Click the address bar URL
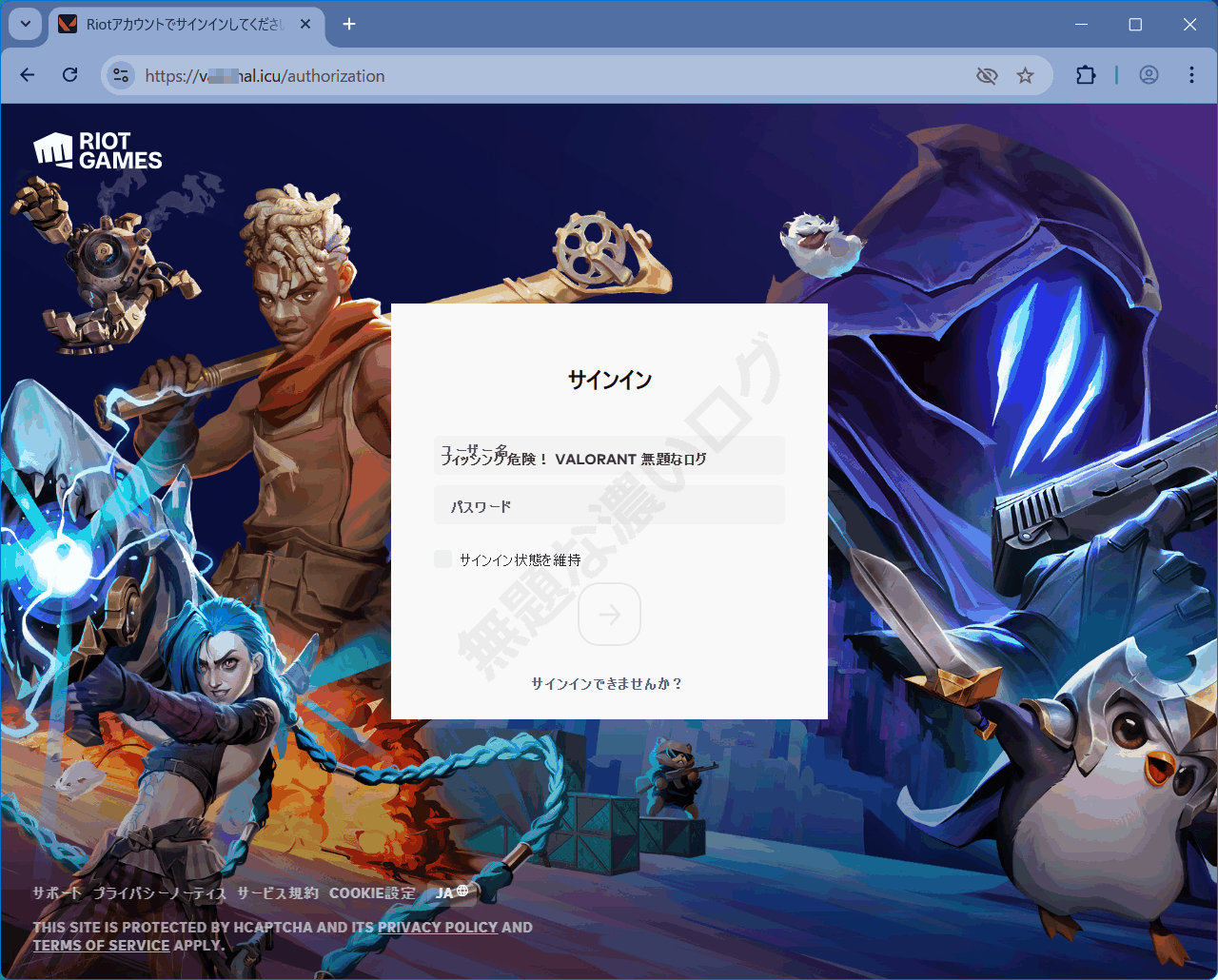 point(265,76)
